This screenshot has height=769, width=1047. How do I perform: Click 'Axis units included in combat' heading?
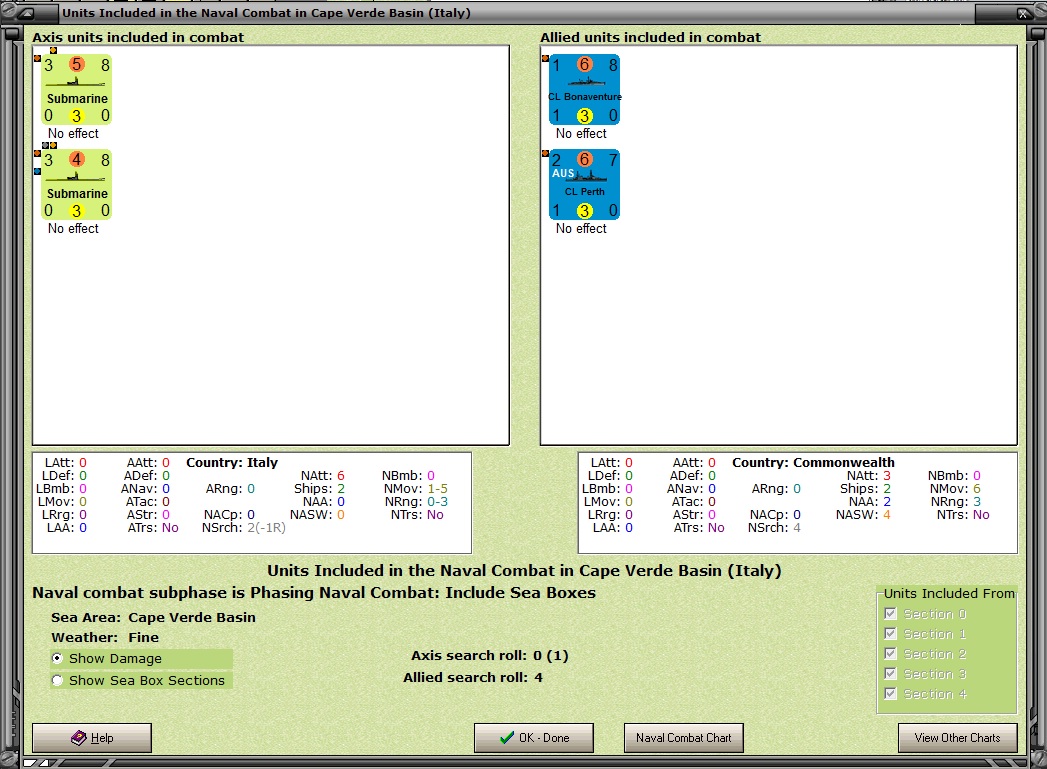(138, 37)
